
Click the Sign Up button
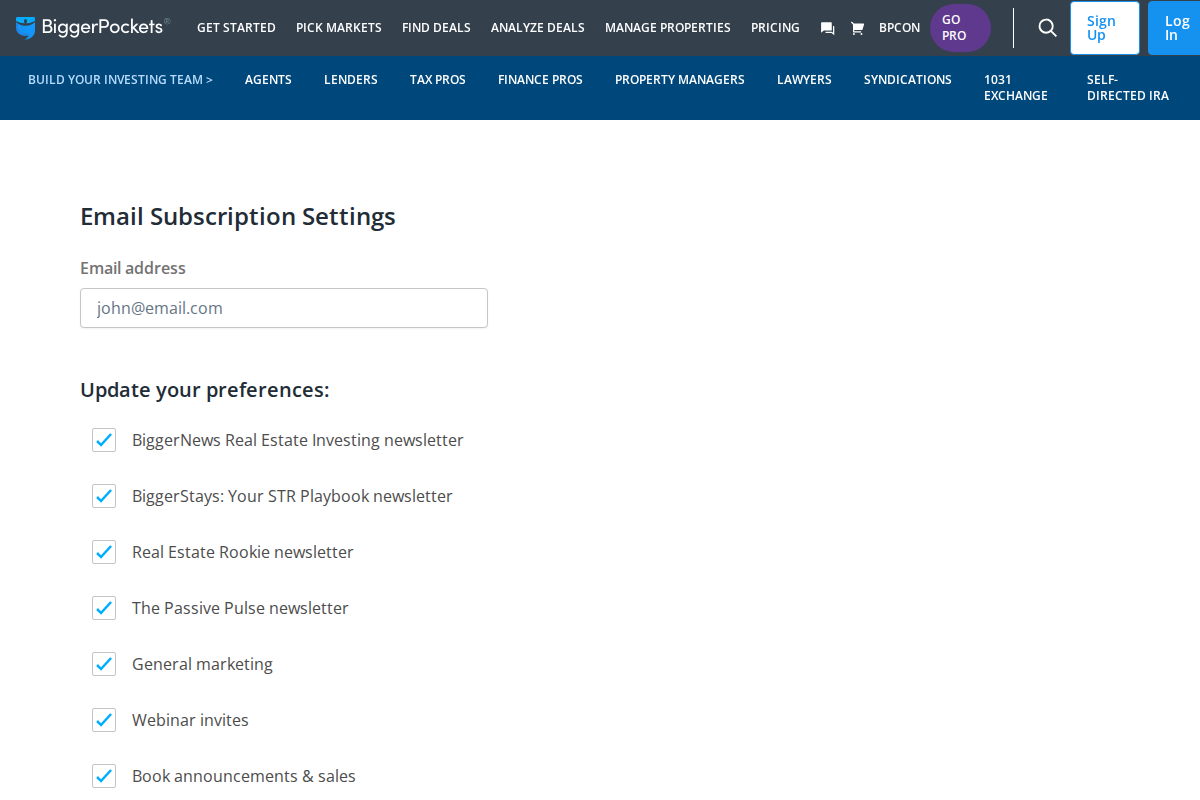coord(1103,28)
